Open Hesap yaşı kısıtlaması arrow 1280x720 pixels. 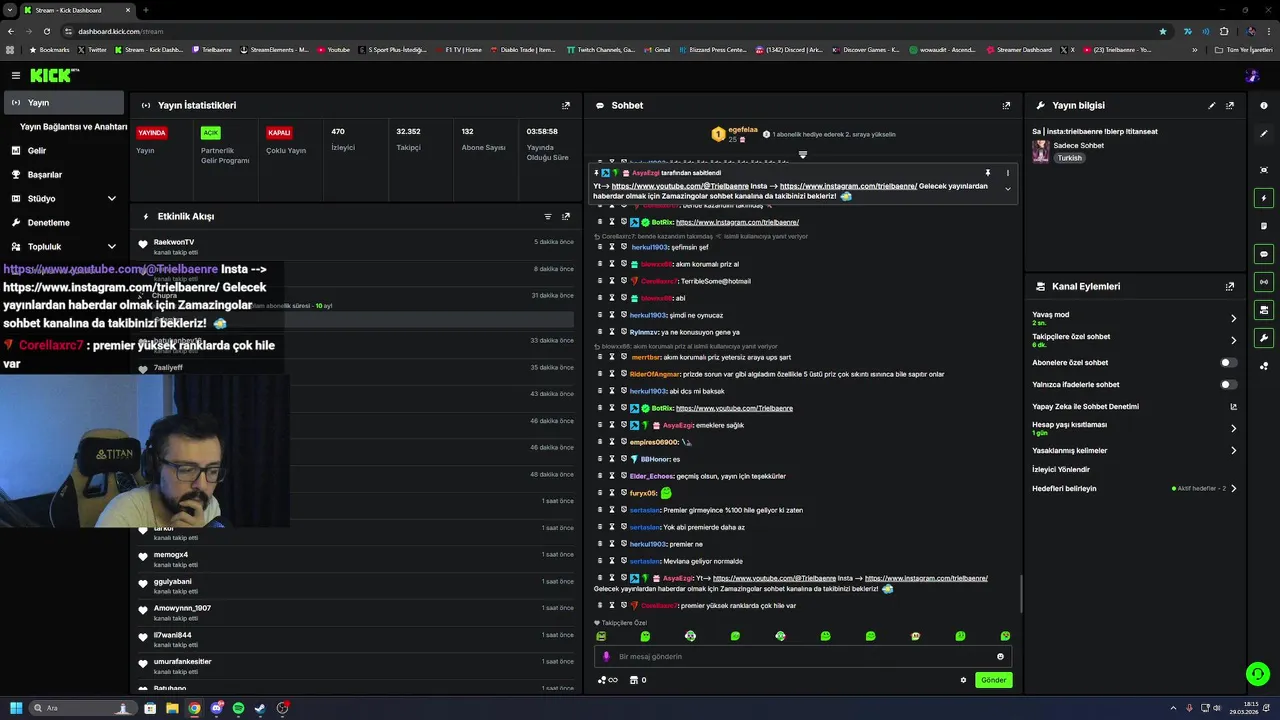pos(1233,428)
